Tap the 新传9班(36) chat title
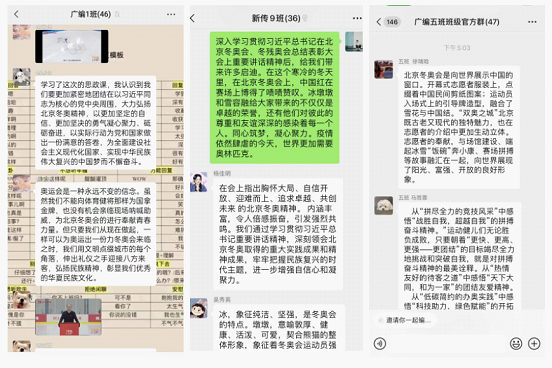The height and width of the screenshot is (368, 552). coord(276,18)
